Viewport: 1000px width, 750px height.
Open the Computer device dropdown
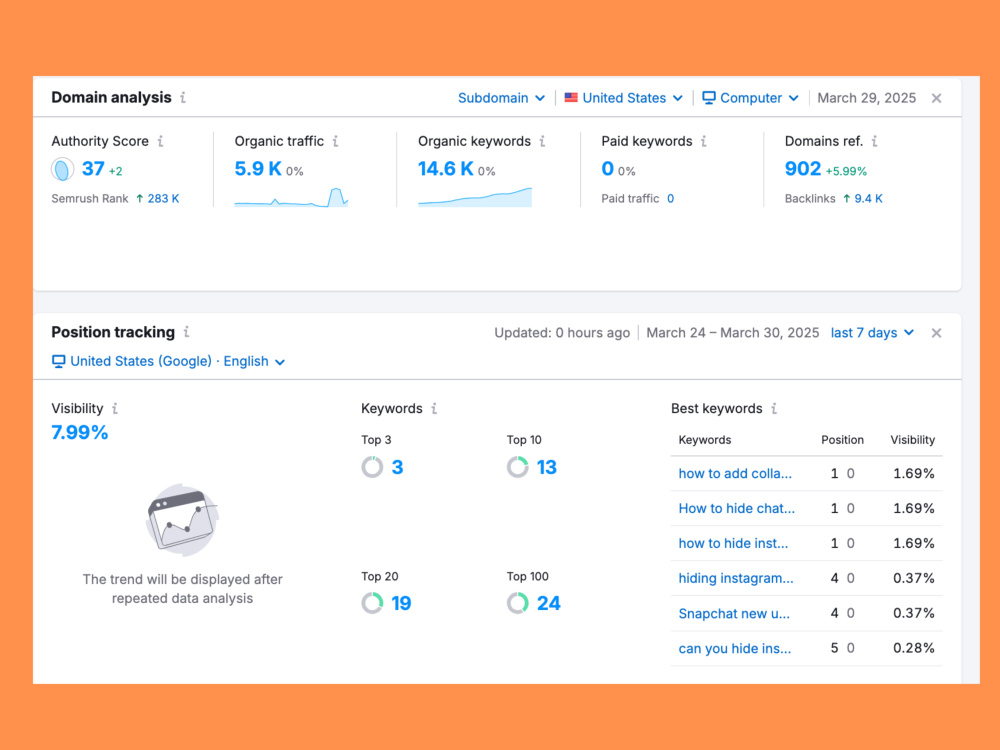click(x=751, y=98)
